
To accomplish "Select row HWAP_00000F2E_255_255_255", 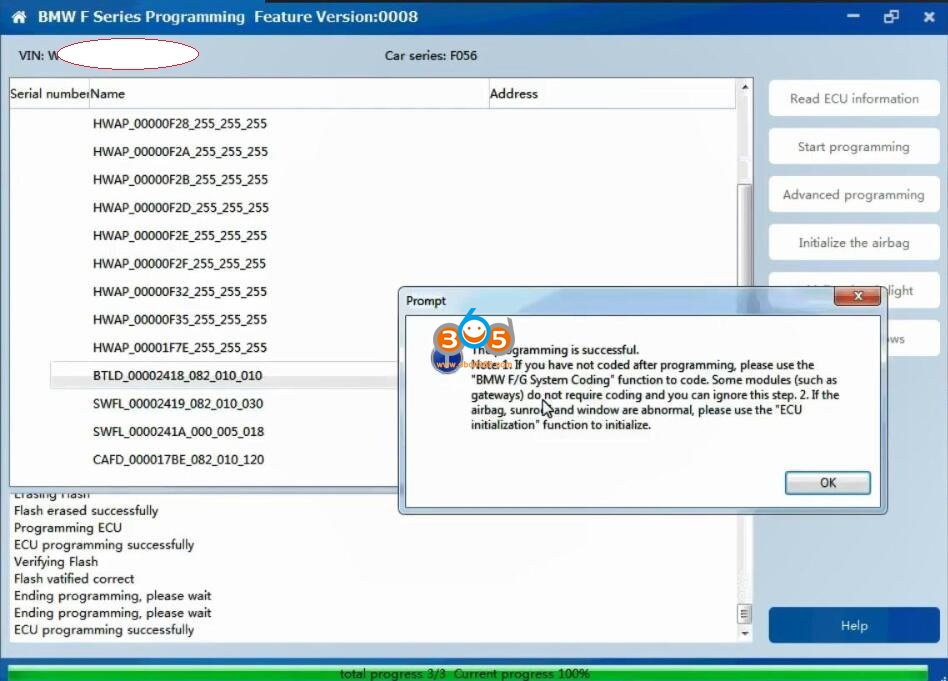I will click(180, 235).
